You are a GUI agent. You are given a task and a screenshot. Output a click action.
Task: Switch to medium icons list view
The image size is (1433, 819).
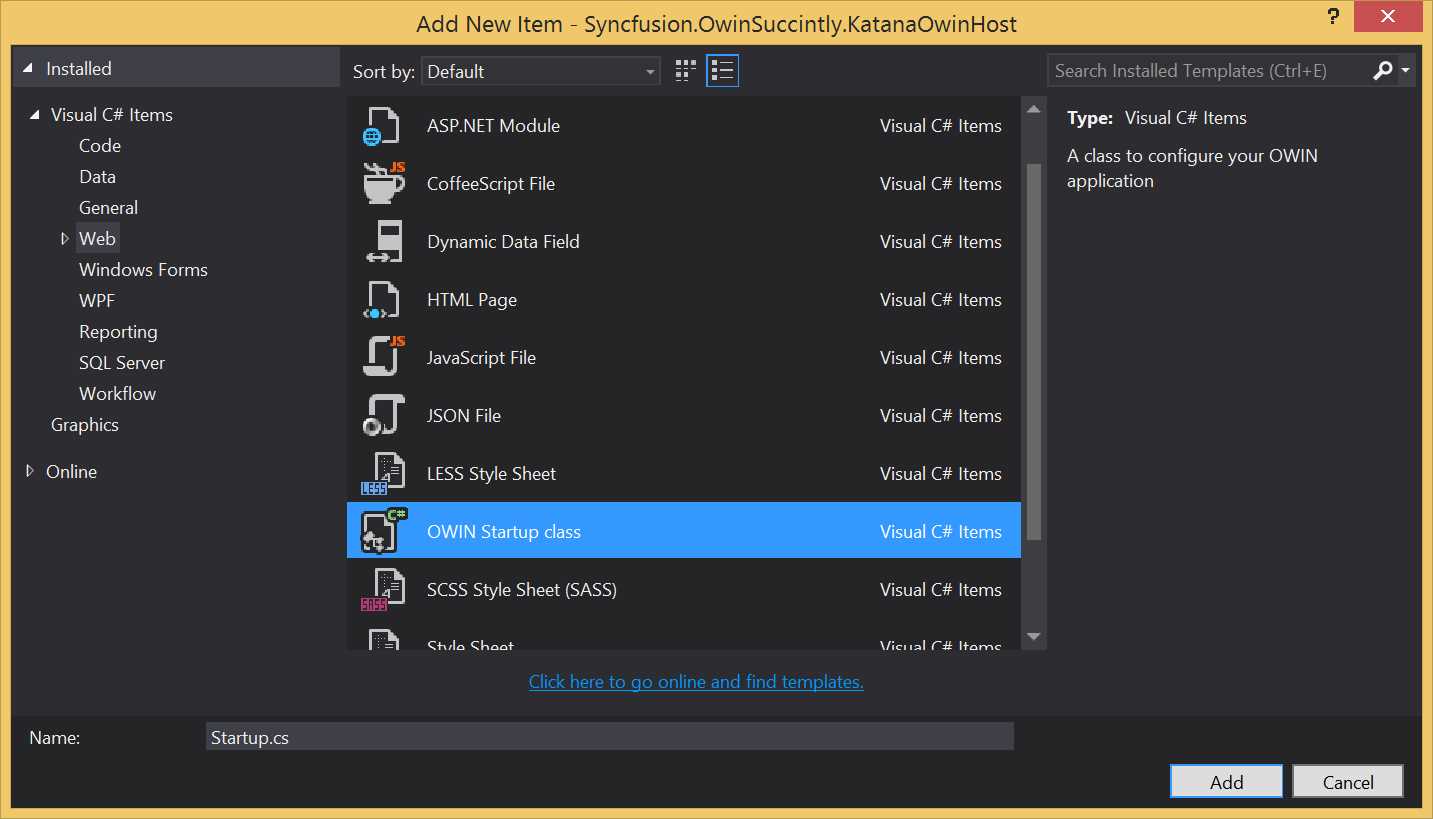point(722,70)
